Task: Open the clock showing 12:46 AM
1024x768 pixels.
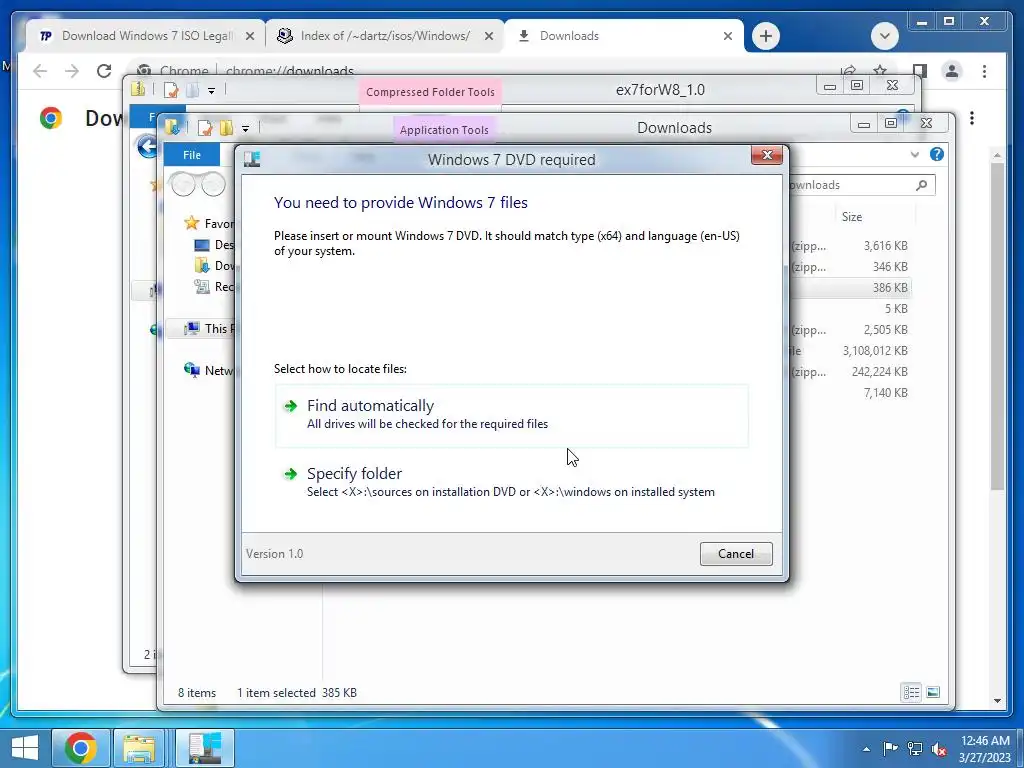Action: pos(984,749)
